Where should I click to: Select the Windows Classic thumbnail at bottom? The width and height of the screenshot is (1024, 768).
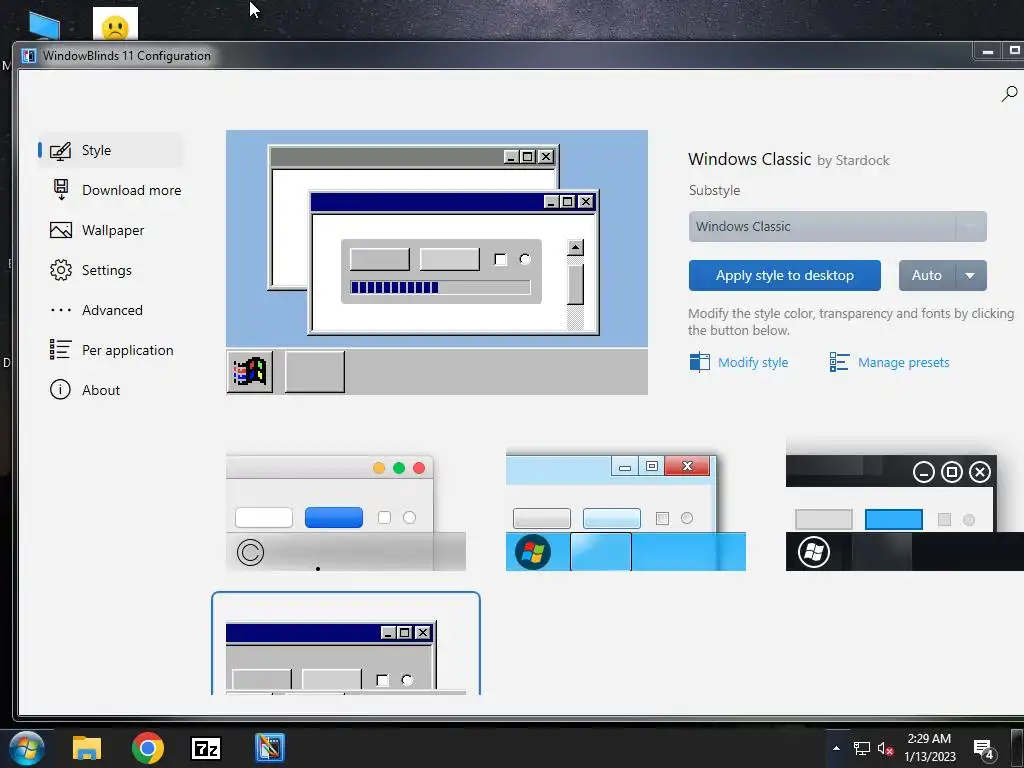pyautogui.click(x=346, y=643)
